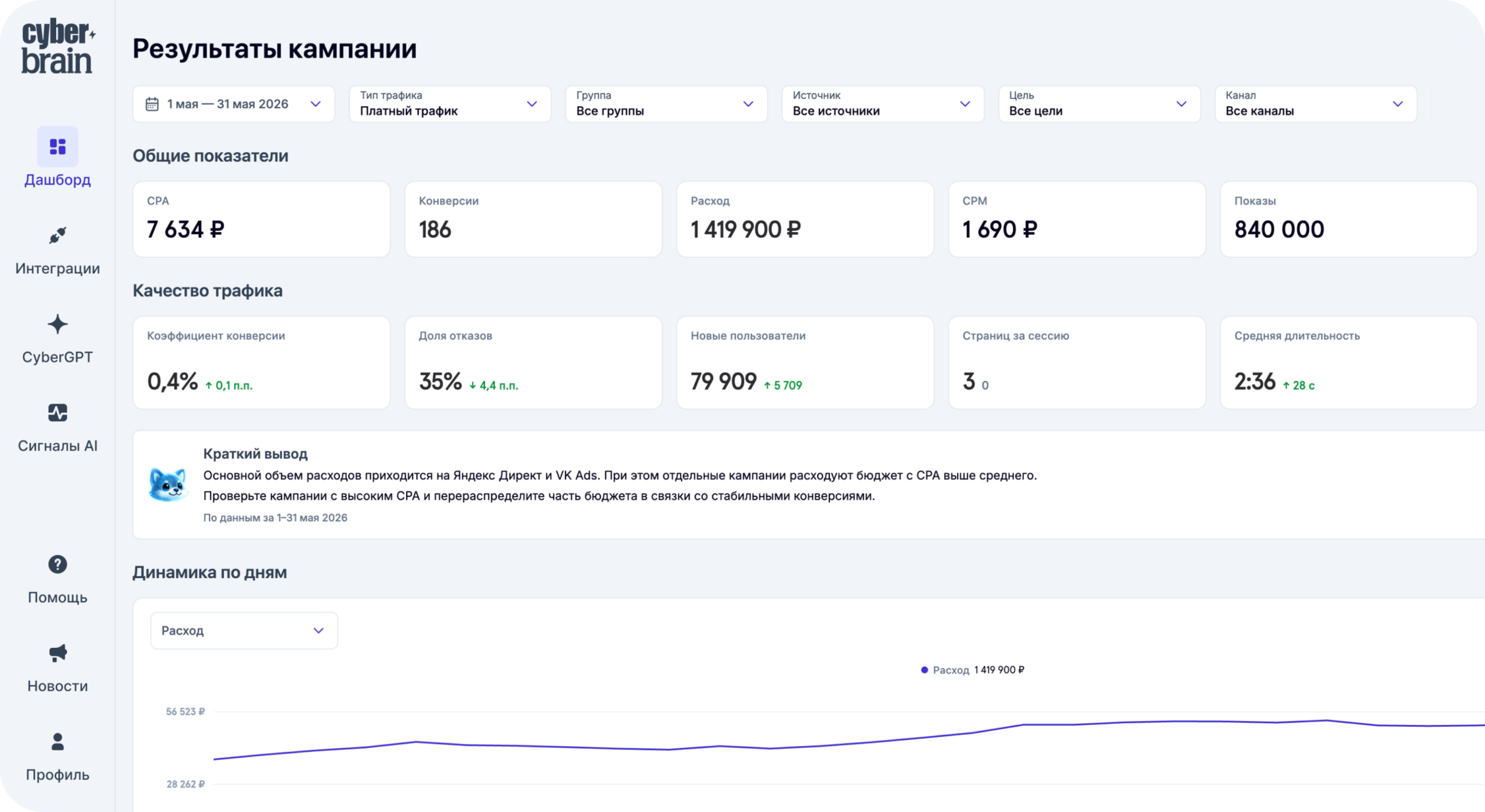Expand the Расход chart metric selector
Viewport: 1485px width, 812px height.
tap(244, 630)
